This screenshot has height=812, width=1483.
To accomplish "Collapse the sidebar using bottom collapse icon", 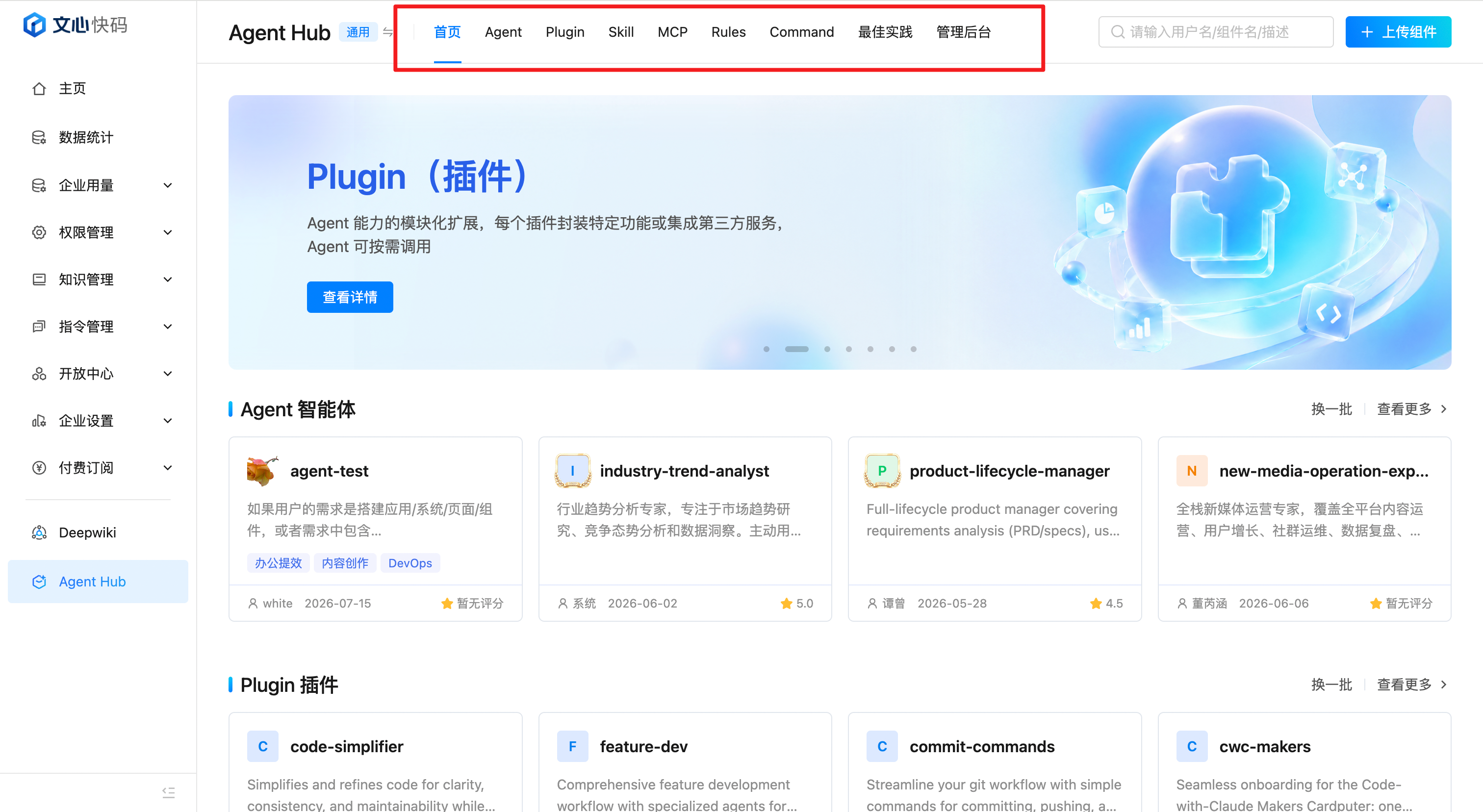I will click(168, 792).
